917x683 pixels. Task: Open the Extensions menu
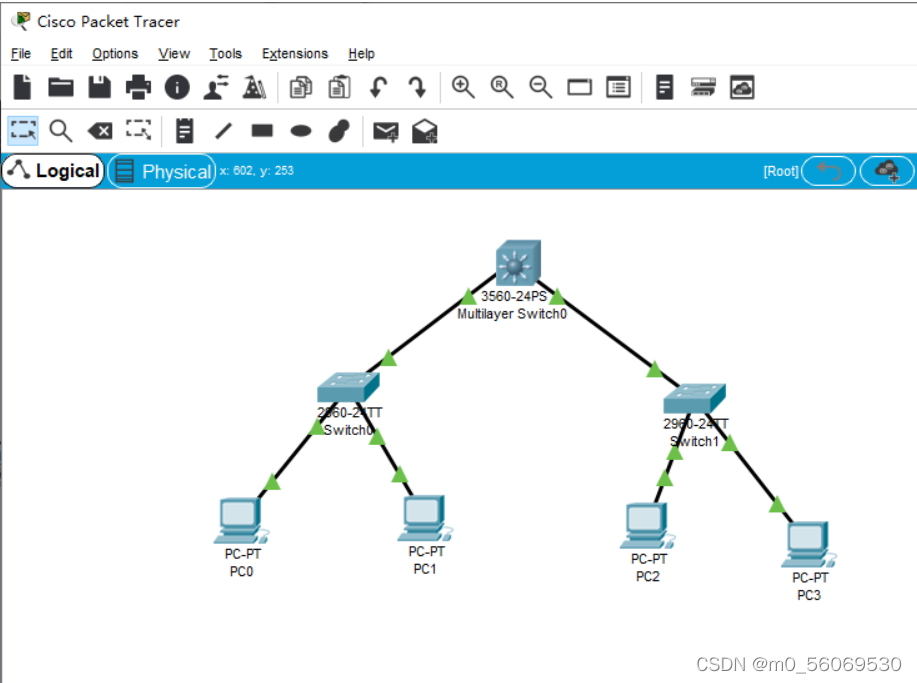pyautogui.click(x=295, y=54)
